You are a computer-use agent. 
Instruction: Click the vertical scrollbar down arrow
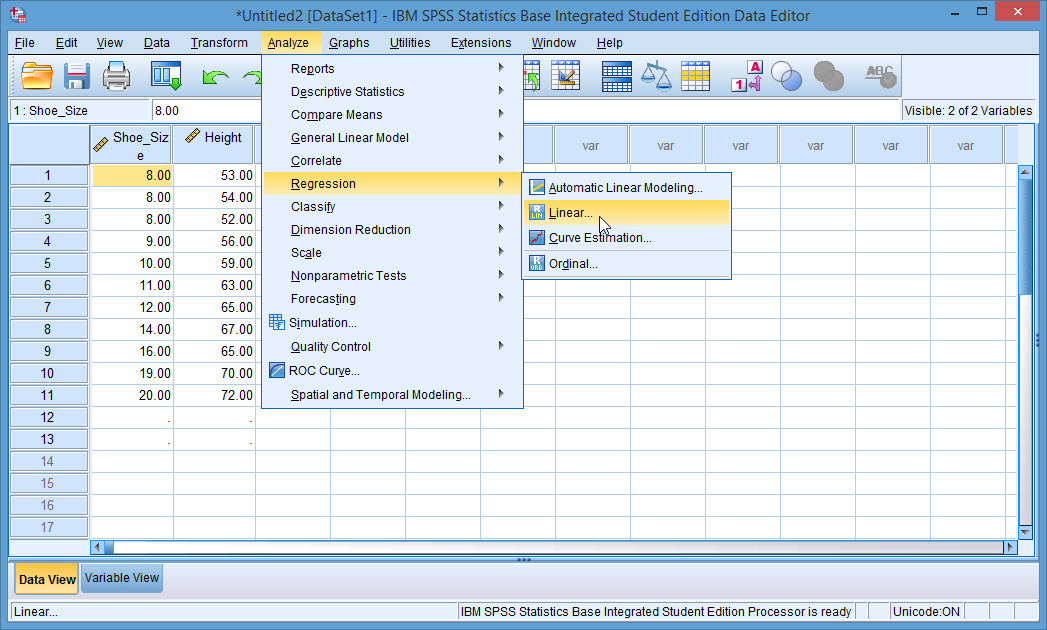point(1026,532)
